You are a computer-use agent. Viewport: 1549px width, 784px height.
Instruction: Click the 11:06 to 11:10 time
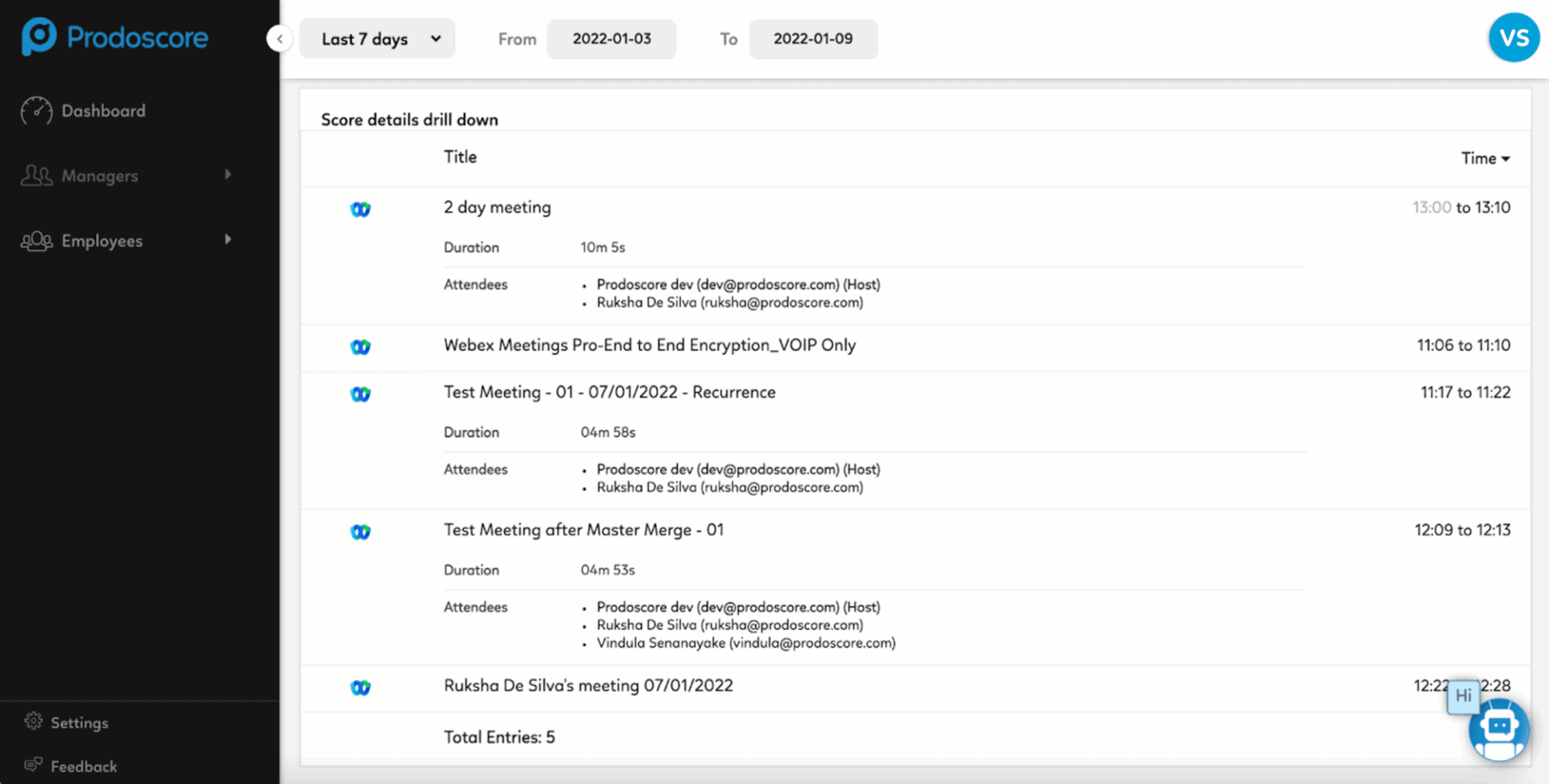(1463, 345)
